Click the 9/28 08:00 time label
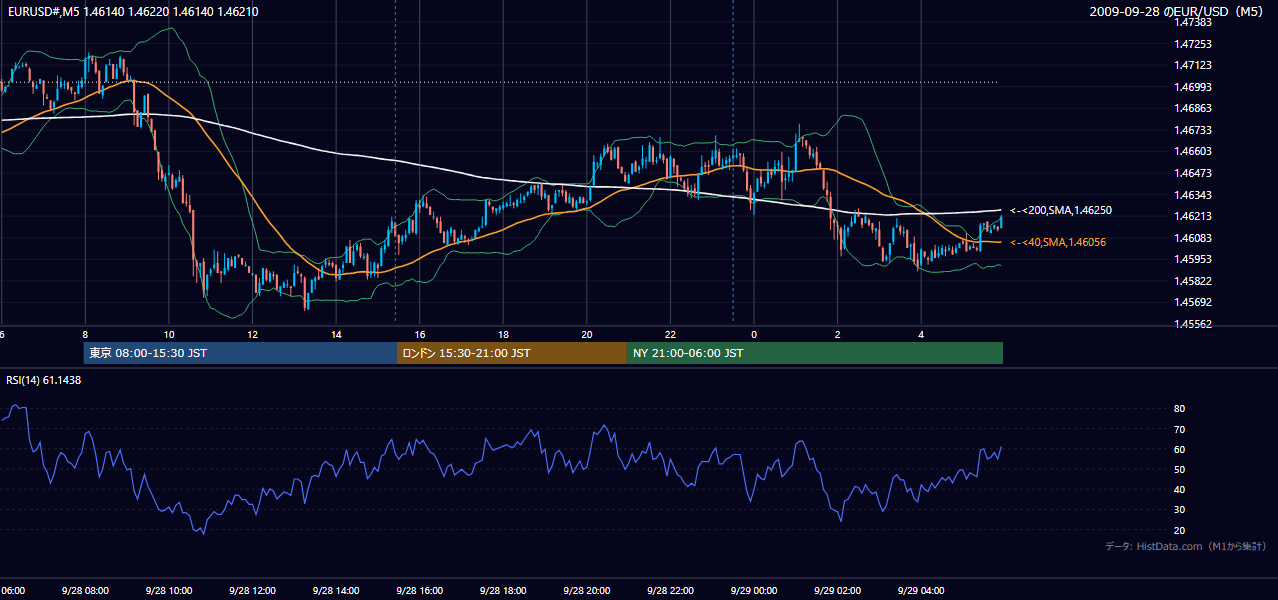This screenshot has height=600, width=1278. (85, 590)
